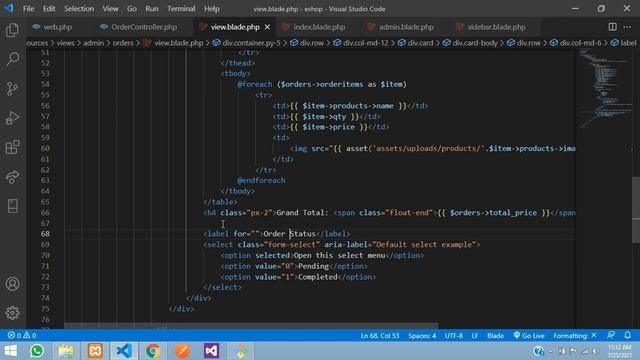Click the UTF-8 encoding selector
Viewport: 640px width, 360px height.
click(453, 336)
